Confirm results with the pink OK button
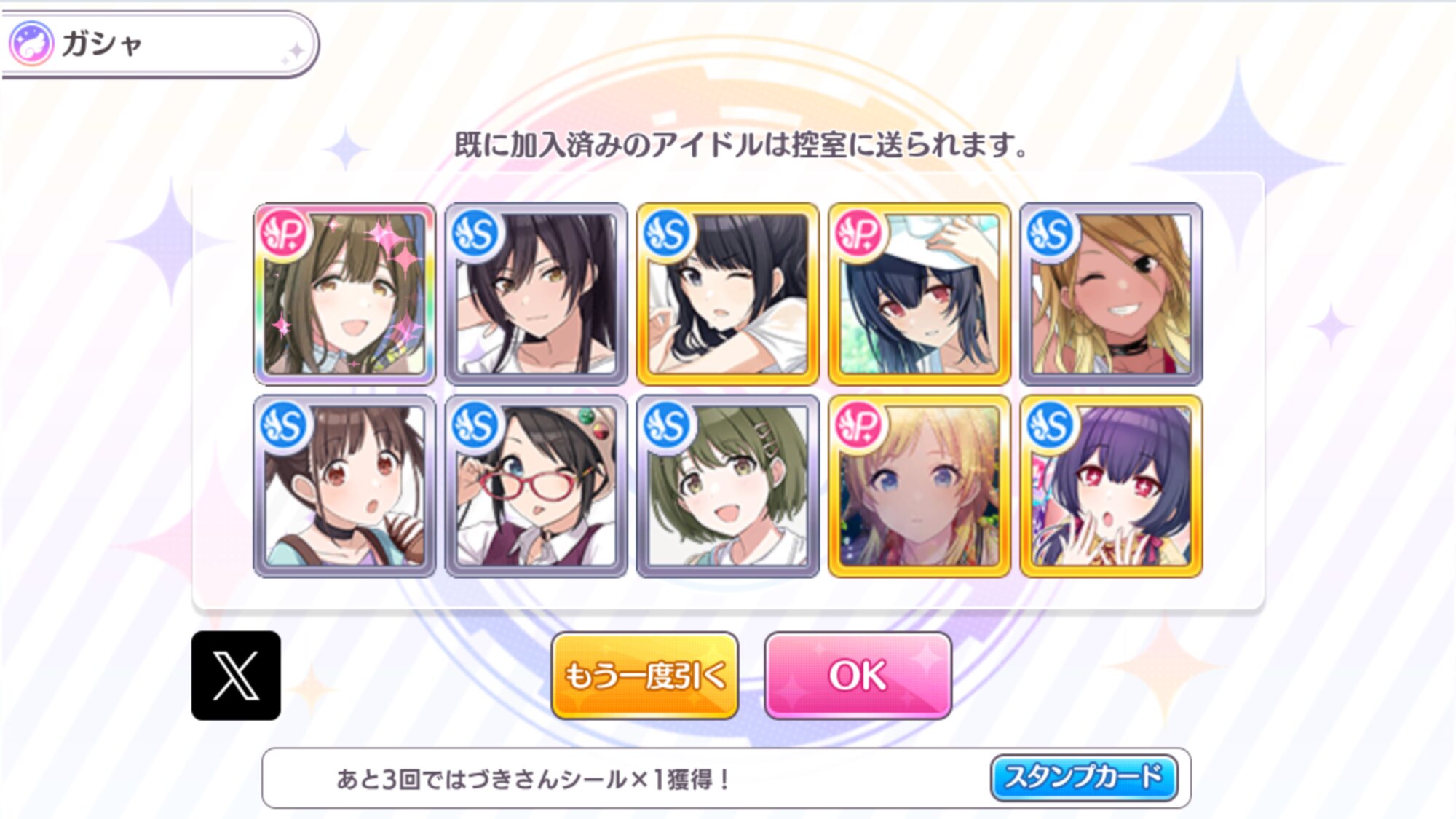This screenshot has width=1456, height=819. click(858, 676)
